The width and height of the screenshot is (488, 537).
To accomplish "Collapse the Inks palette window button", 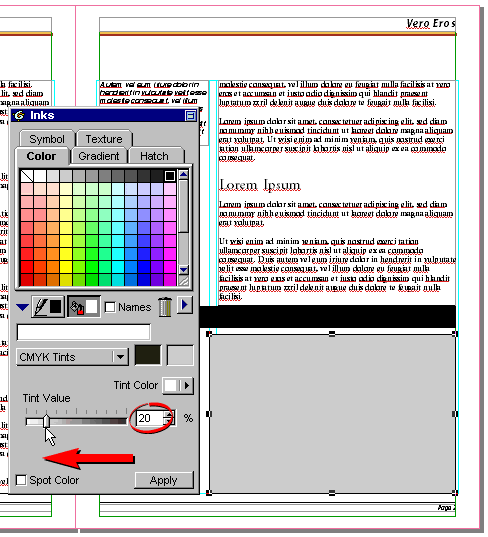I will (190, 115).
